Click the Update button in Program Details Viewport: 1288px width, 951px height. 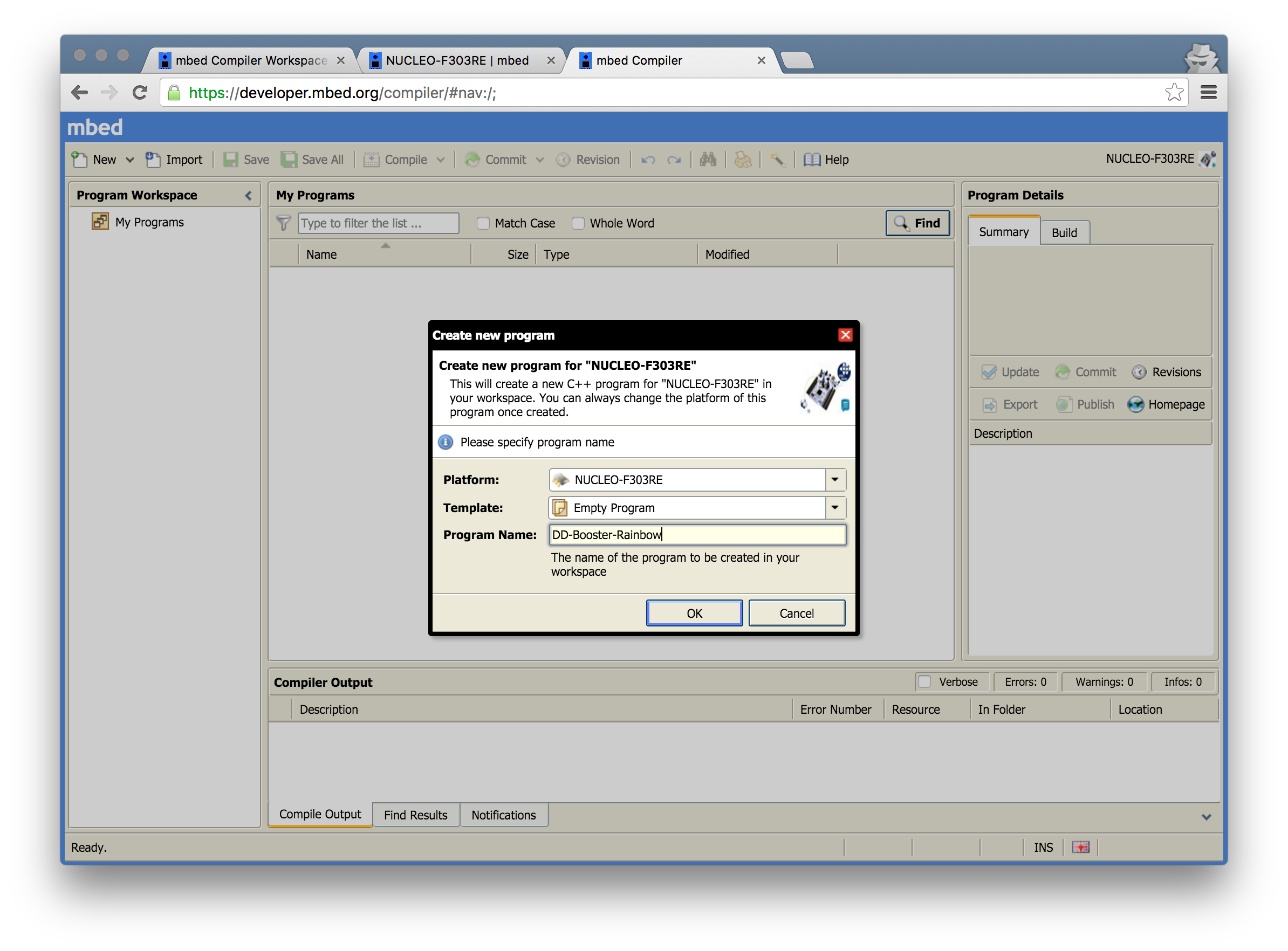coord(1010,373)
